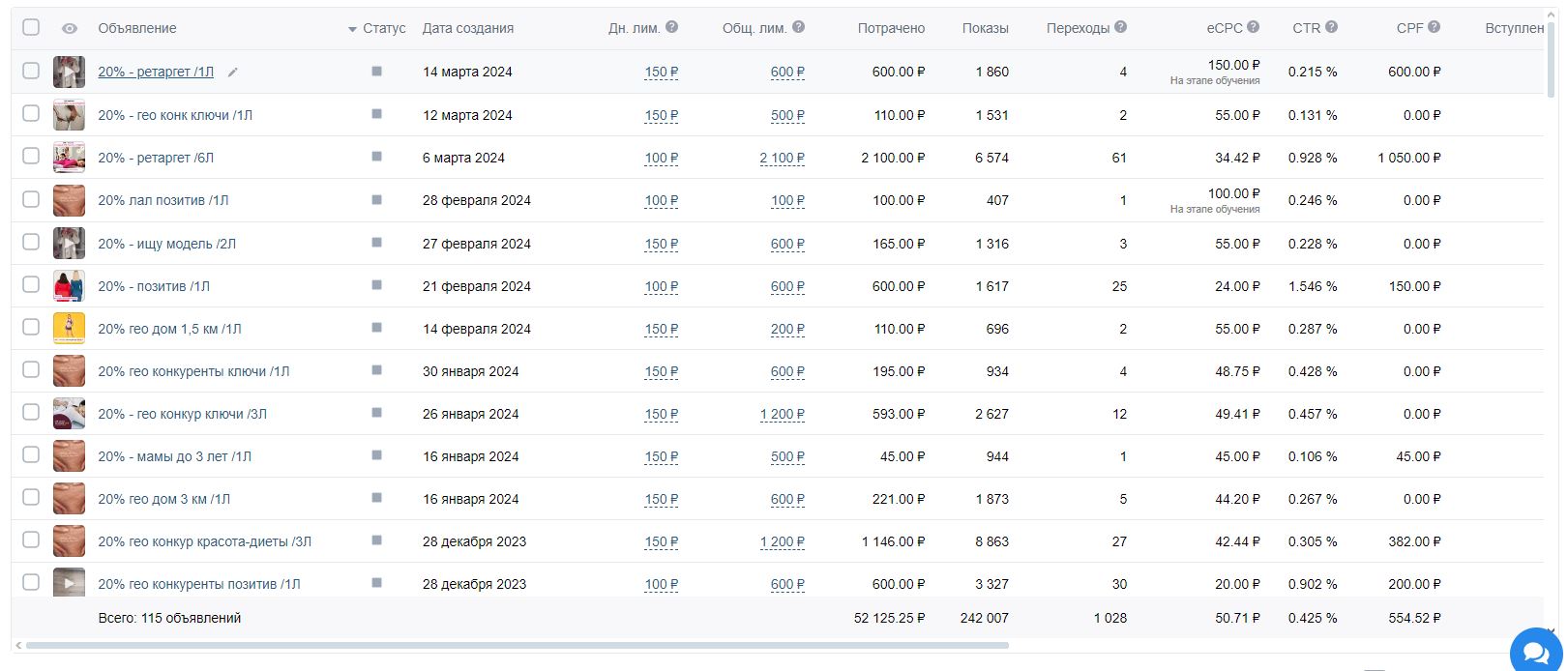This screenshot has height=671, width=1568.
Task: Open the chat support bubble icon
Action: point(1536,647)
